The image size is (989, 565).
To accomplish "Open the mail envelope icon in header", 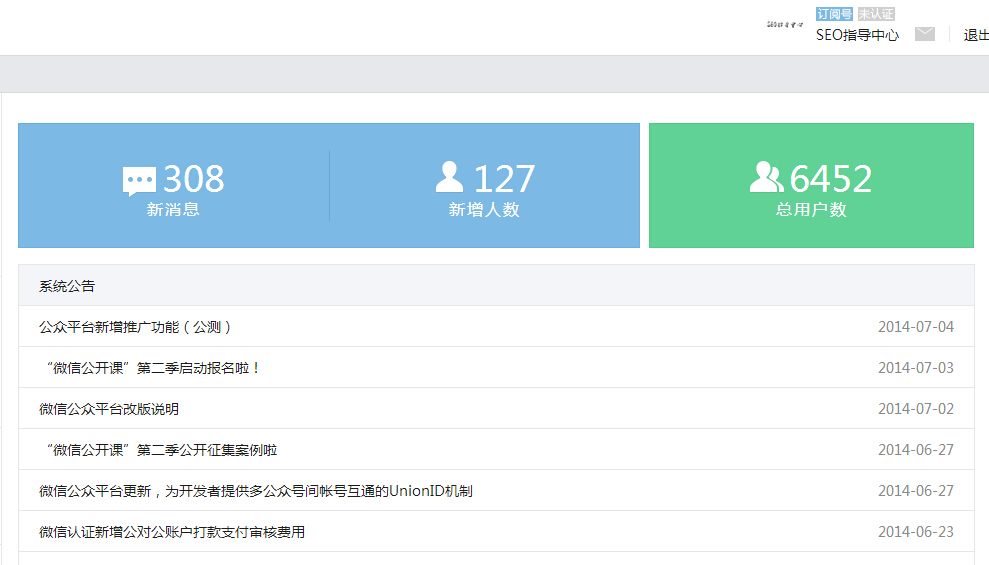I will pos(925,34).
